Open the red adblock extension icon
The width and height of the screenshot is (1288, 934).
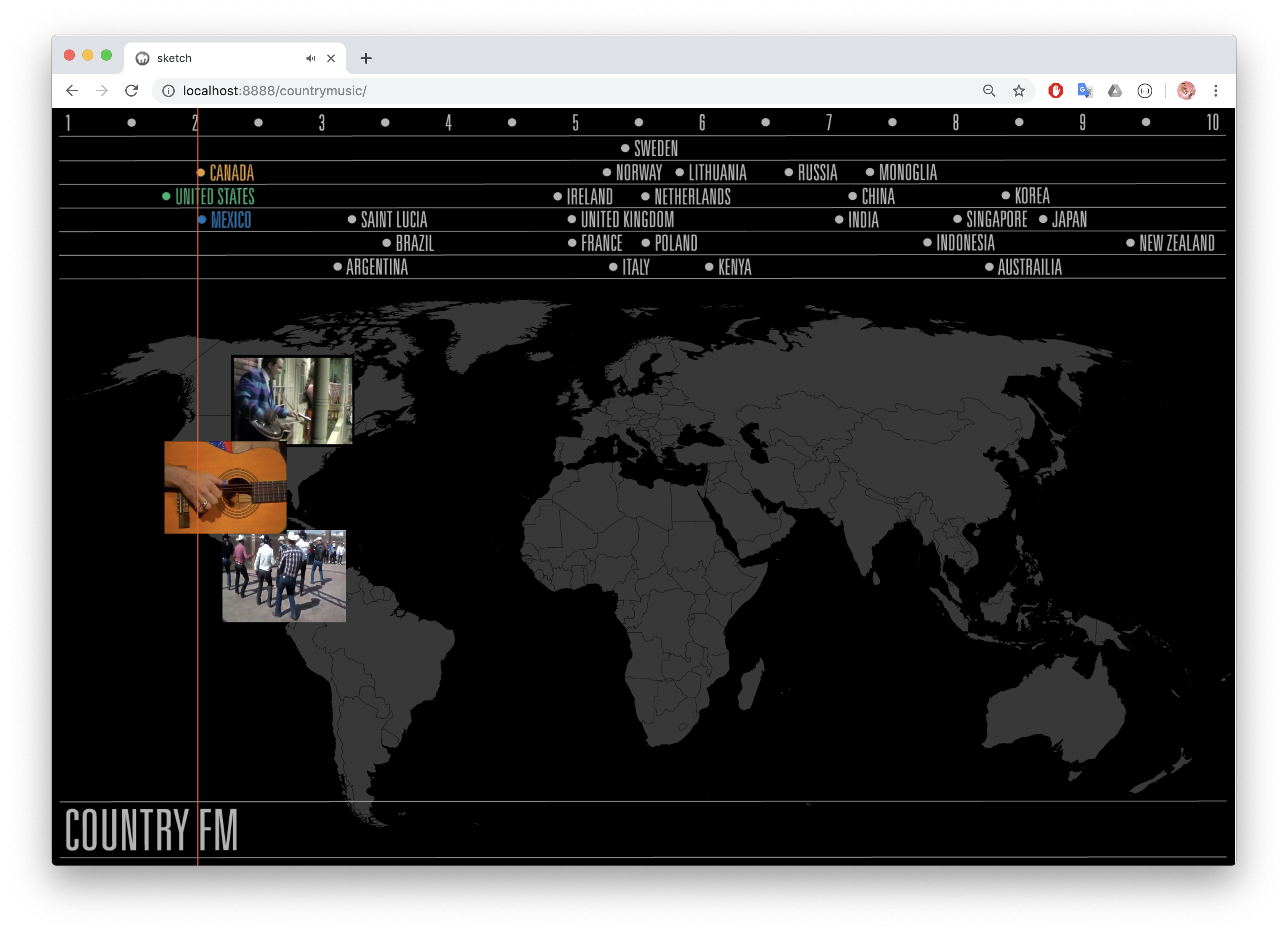1056,91
